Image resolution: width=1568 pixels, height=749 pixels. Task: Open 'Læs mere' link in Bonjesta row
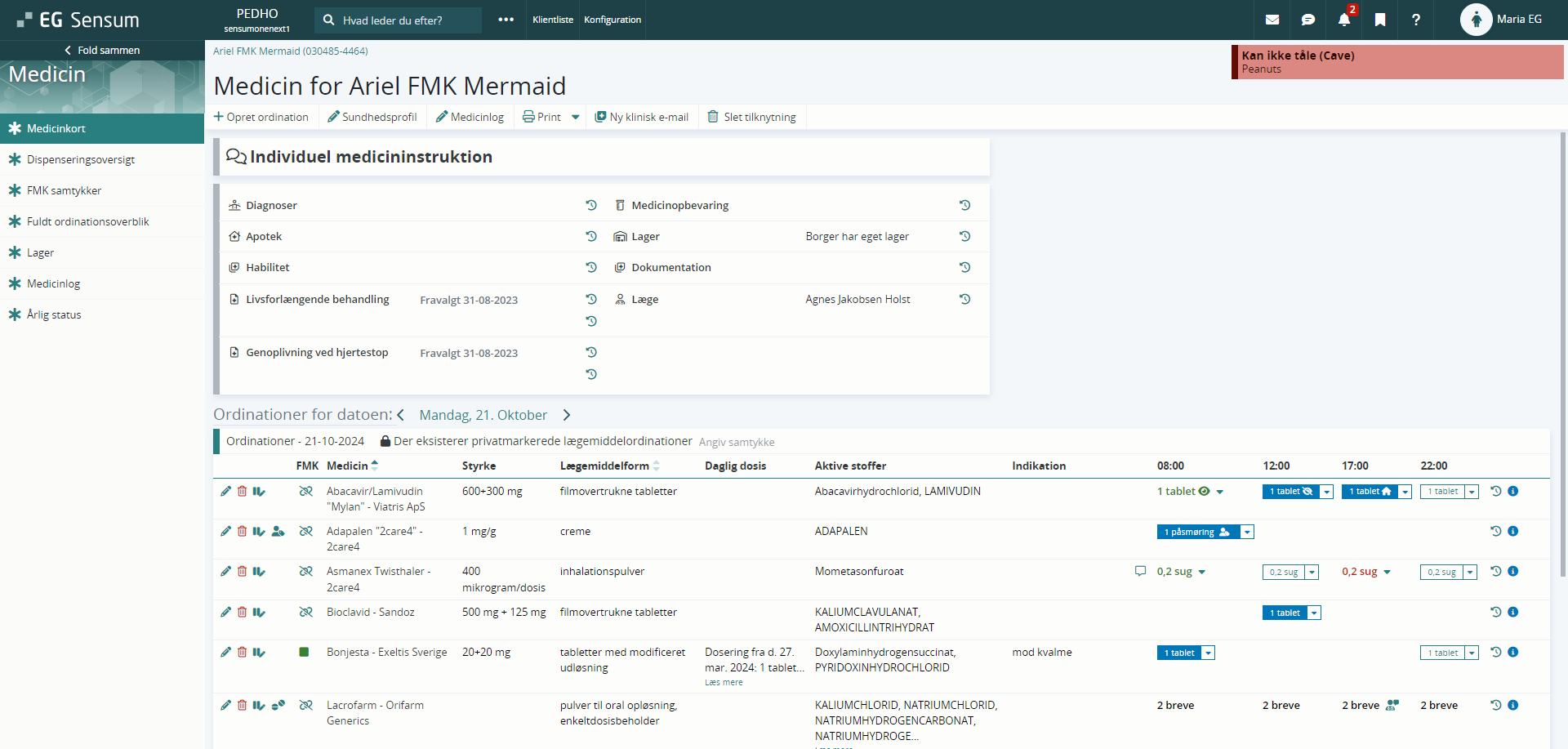pyautogui.click(x=724, y=682)
